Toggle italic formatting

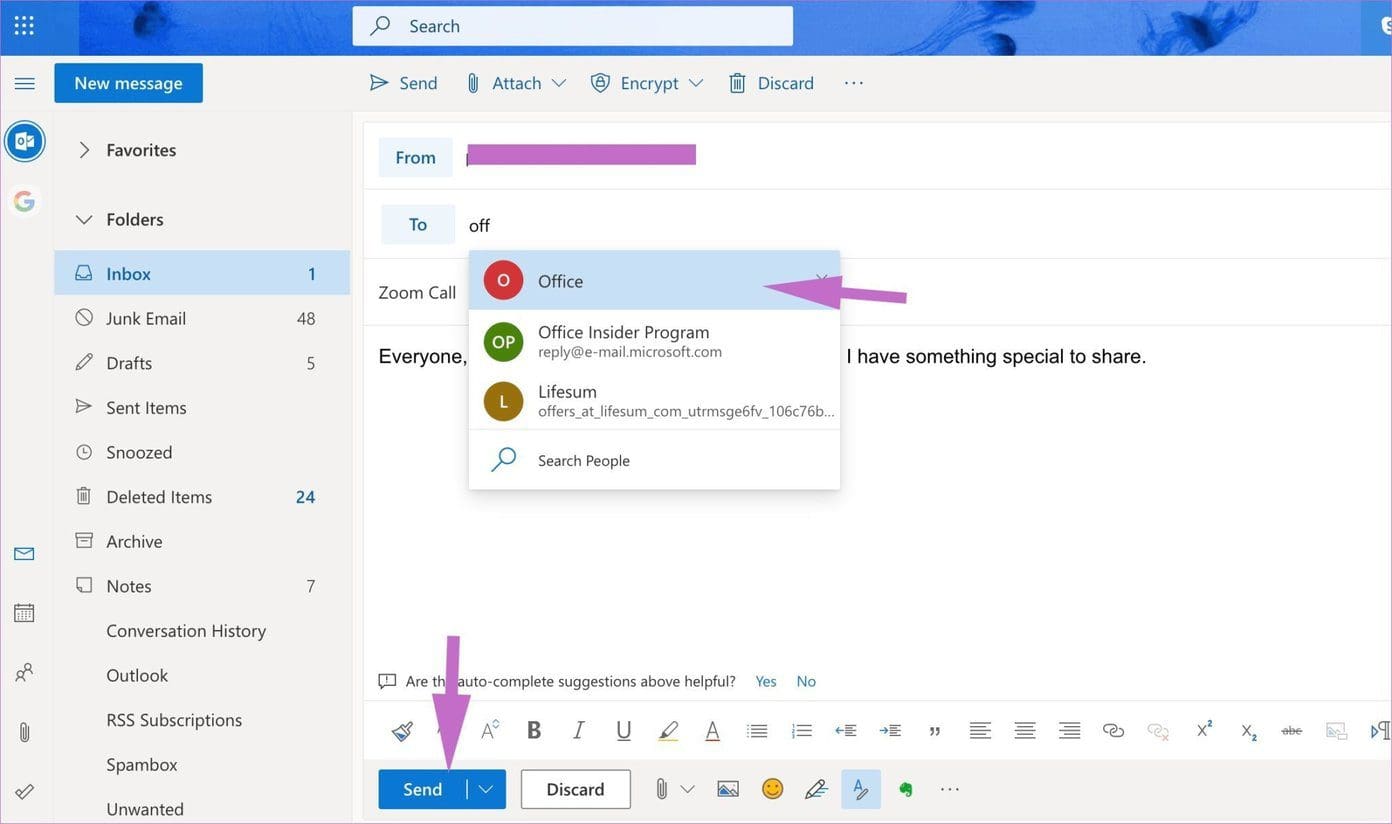pos(578,731)
